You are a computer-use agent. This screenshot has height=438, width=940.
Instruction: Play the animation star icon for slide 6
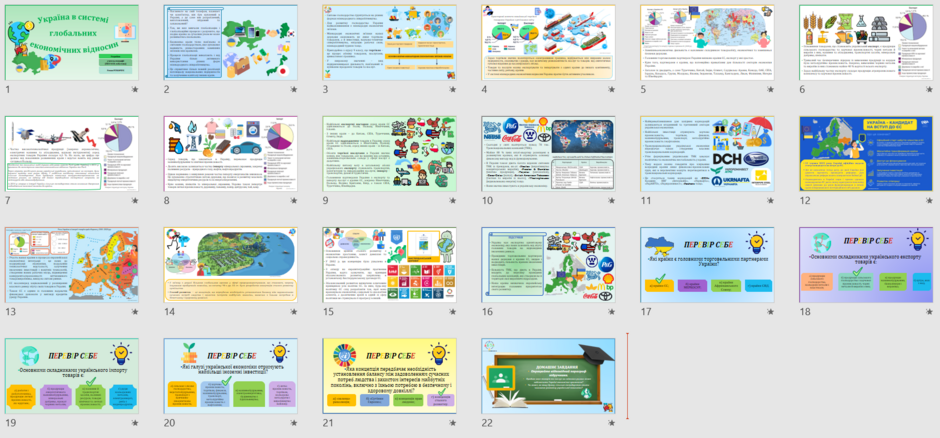pyautogui.click(x=929, y=90)
